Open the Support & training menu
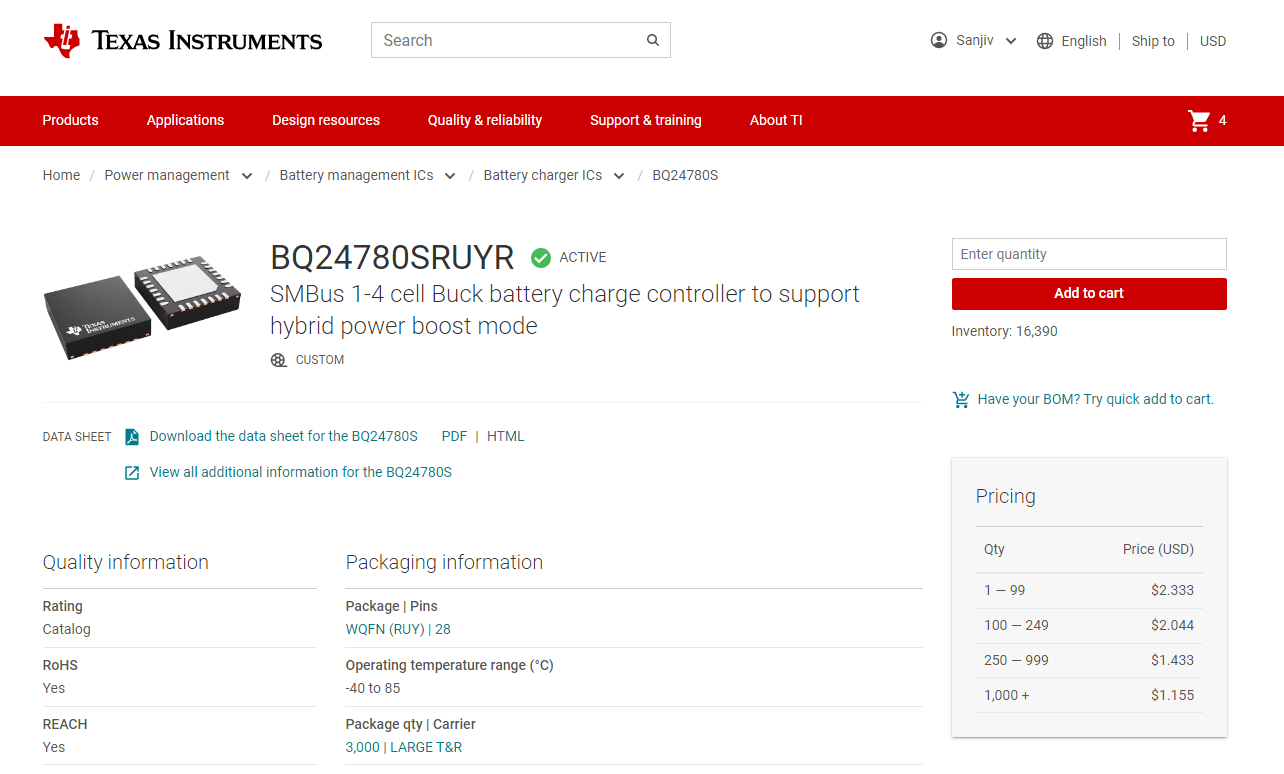The width and height of the screenshot is (1284, 774). coord(646,120)
